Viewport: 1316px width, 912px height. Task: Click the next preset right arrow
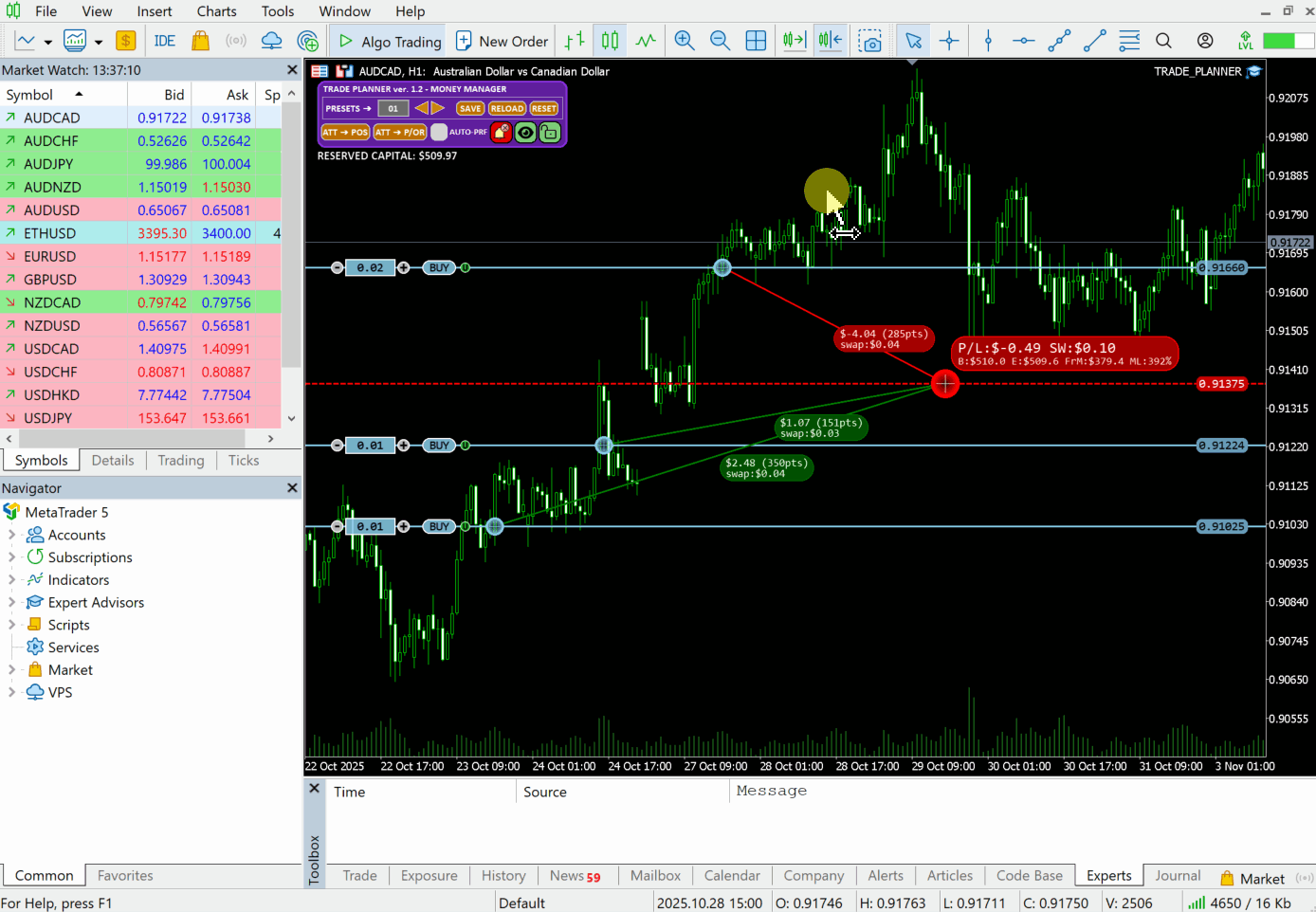(438, 108)
